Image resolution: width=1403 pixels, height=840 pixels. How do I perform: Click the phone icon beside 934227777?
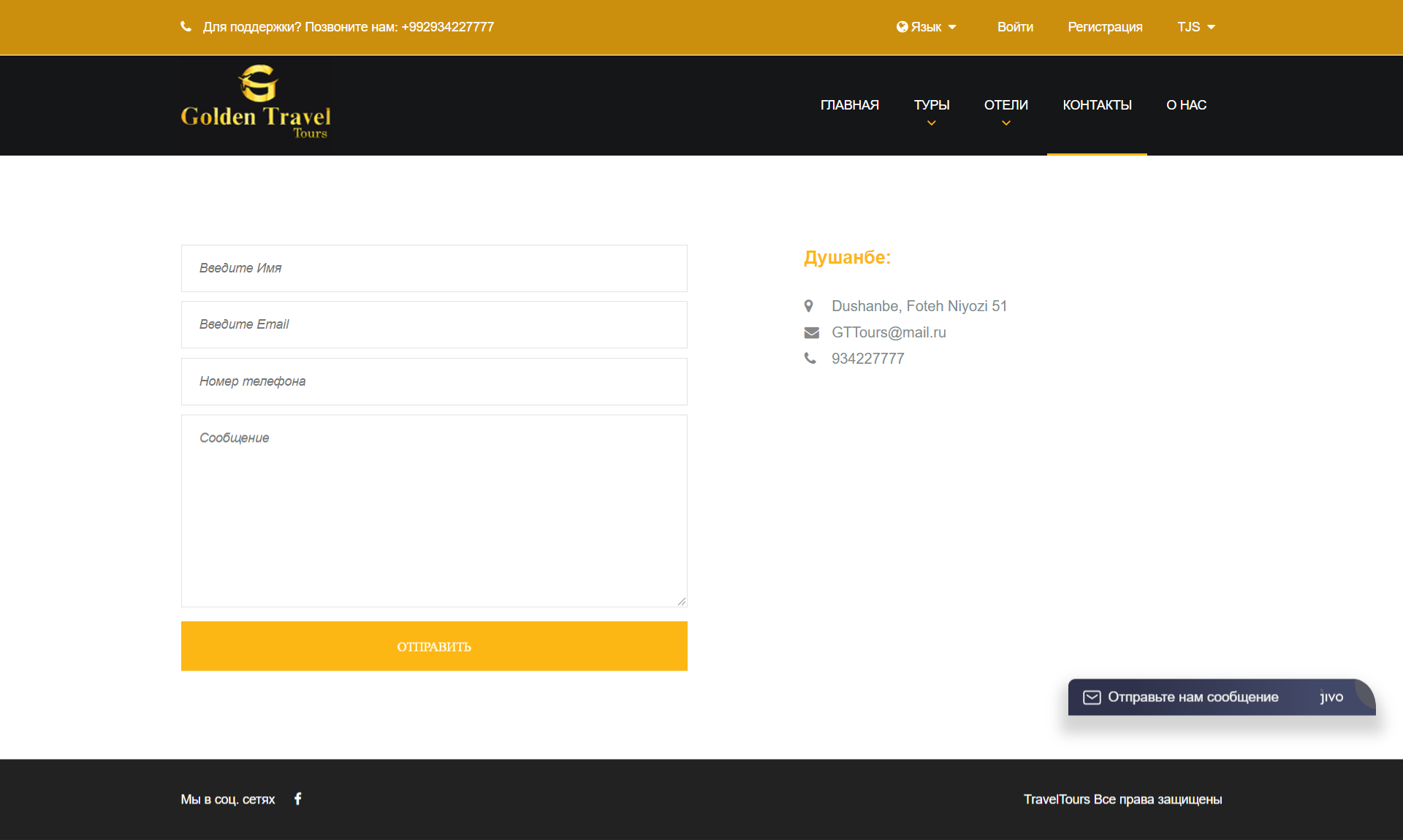(x=810, y=358)
